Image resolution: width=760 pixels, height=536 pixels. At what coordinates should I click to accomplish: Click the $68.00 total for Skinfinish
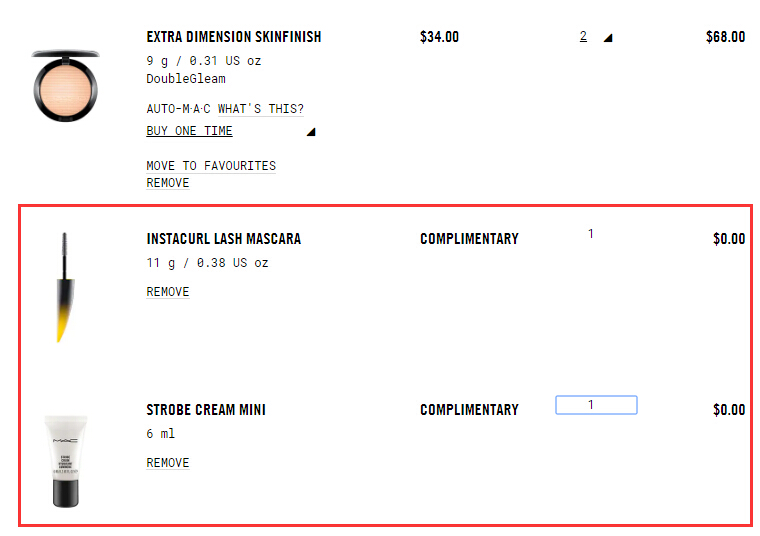pyautogui.click(x=725, y=37)
